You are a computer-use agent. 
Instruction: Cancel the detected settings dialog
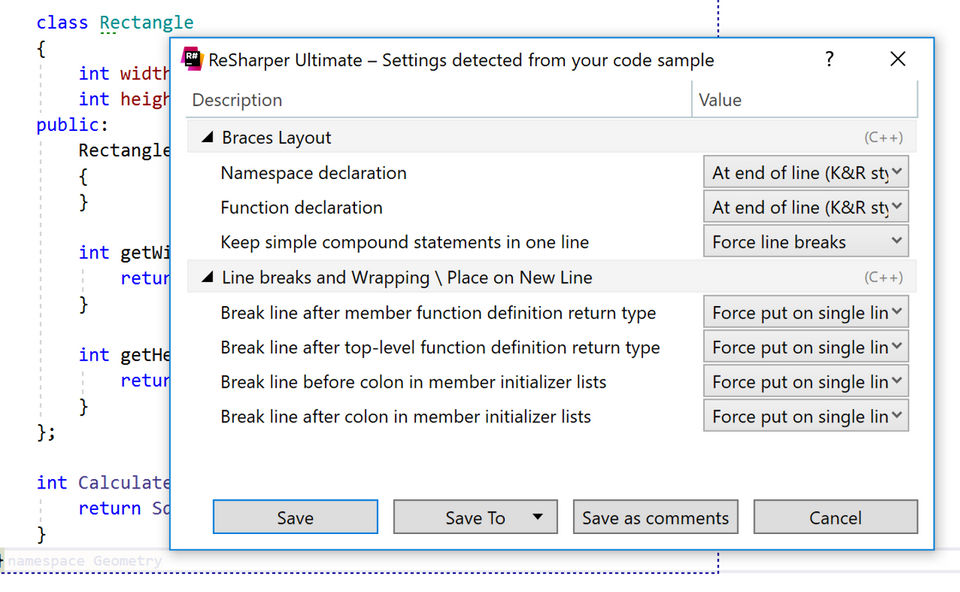[835, 517]
